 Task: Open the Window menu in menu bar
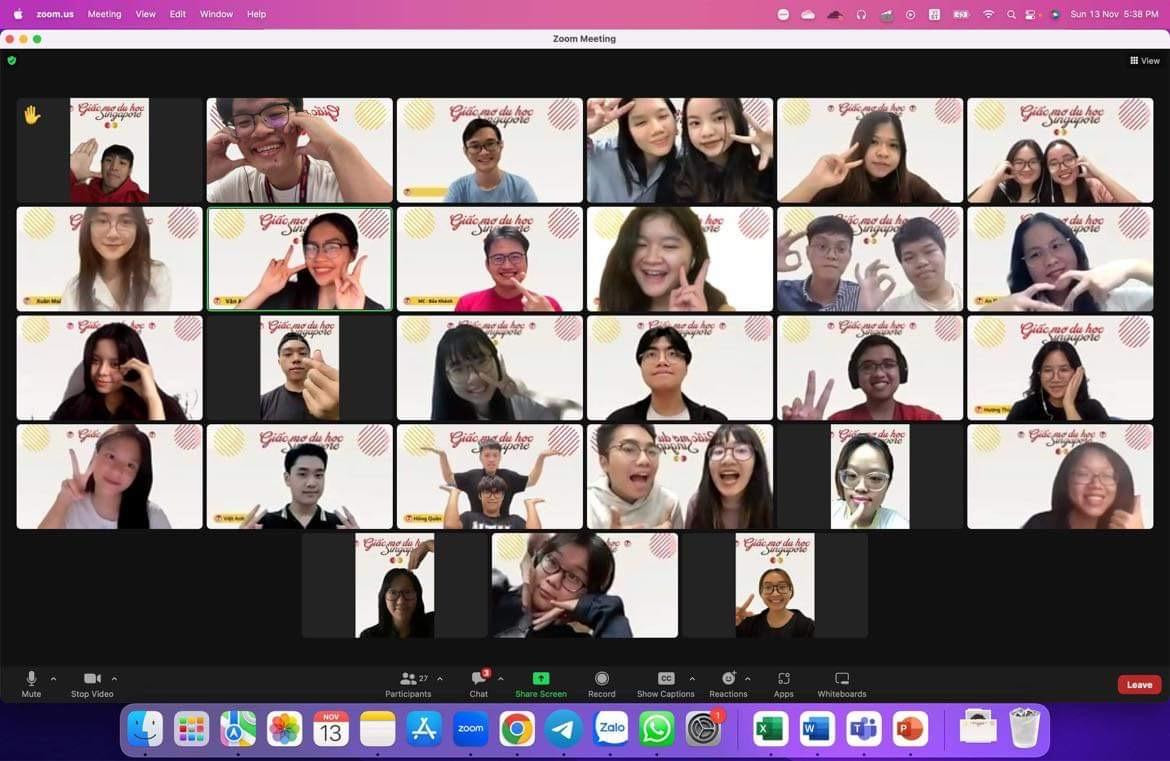[216, 14]
